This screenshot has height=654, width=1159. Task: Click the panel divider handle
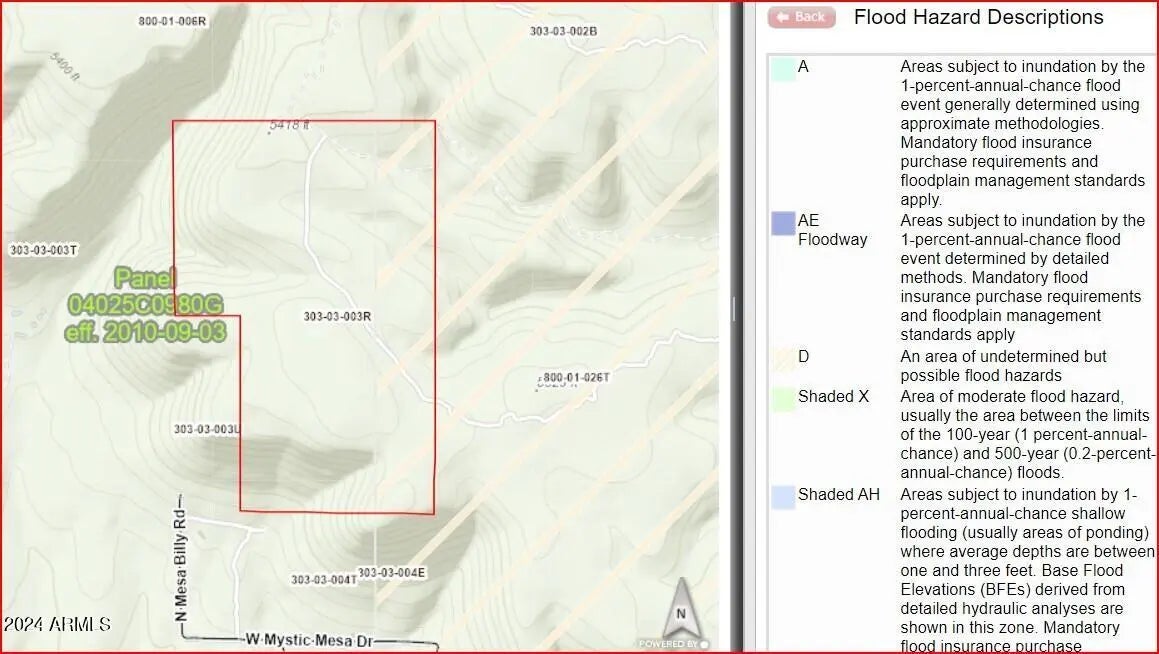tap(733, 308)
